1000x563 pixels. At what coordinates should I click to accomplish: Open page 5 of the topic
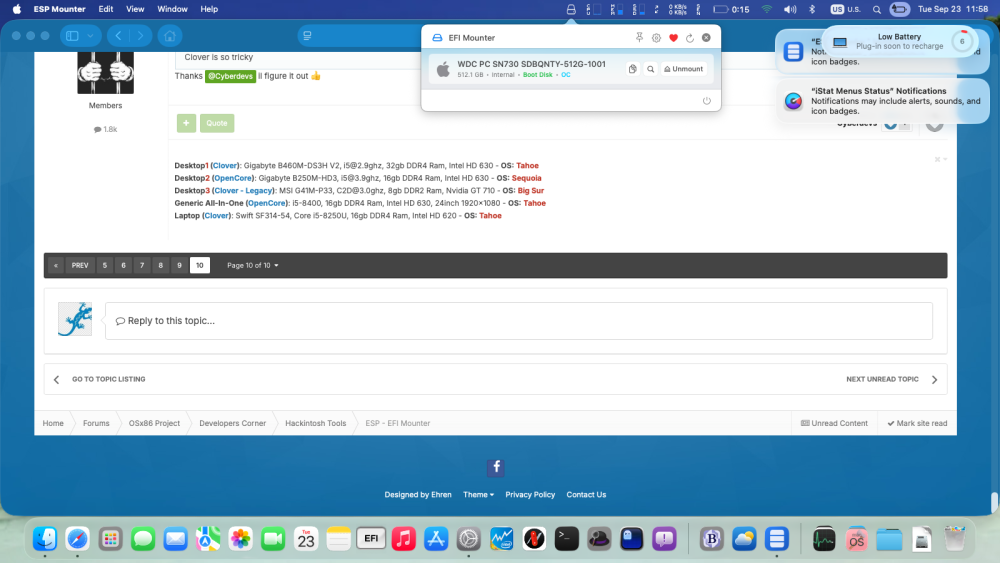point(105,265)
